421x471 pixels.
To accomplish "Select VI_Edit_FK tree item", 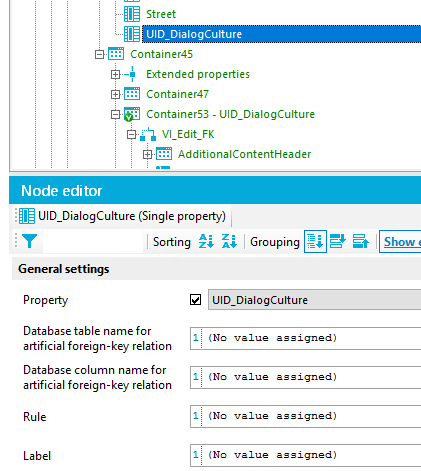I will [188, 134].
